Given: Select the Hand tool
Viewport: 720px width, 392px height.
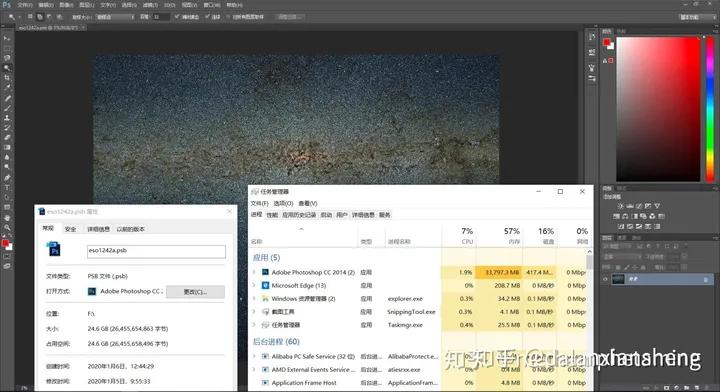Looking at the screenshot, I should [6, 218].
